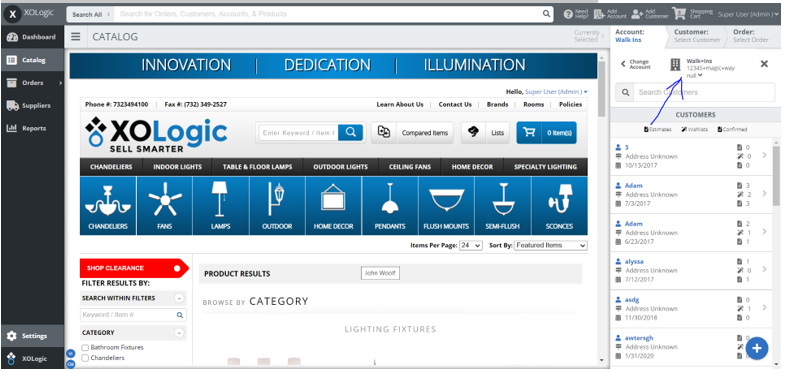Check the Chandeliers category filter checkbox
The height and width of the screenshot is (371, 790).
click(x=85, y=358)
